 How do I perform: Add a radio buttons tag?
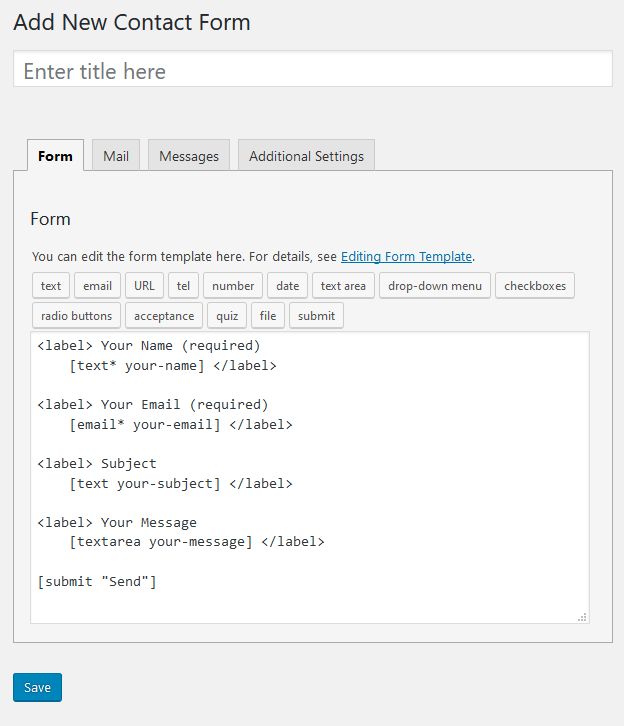click(77, 316)
